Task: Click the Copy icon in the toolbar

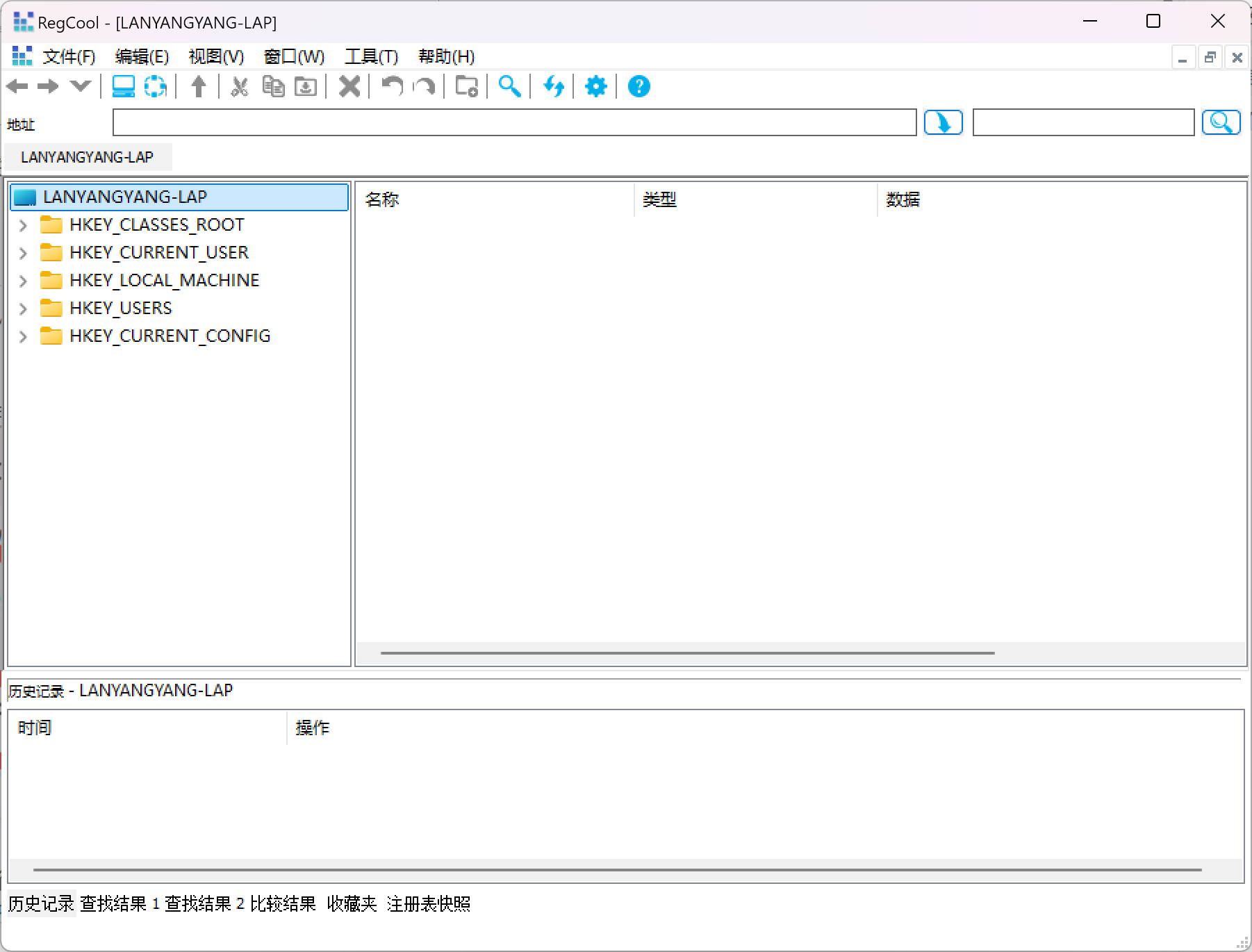Action: (x=273, y=86)
